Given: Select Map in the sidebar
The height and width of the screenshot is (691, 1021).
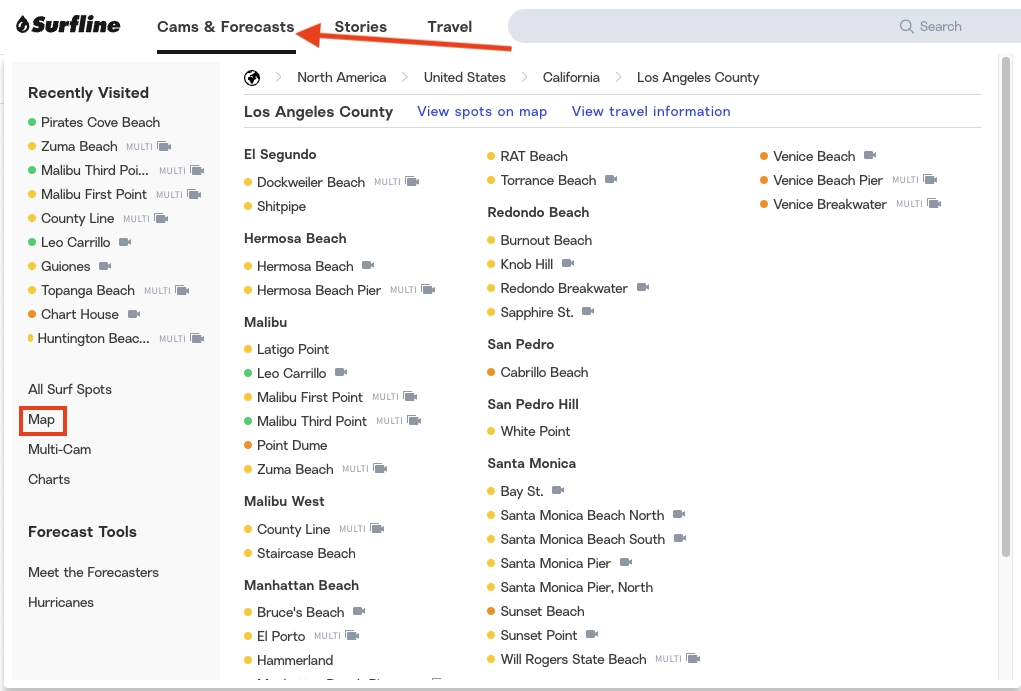Looking at the screenshot, I should tap(42, 420).
